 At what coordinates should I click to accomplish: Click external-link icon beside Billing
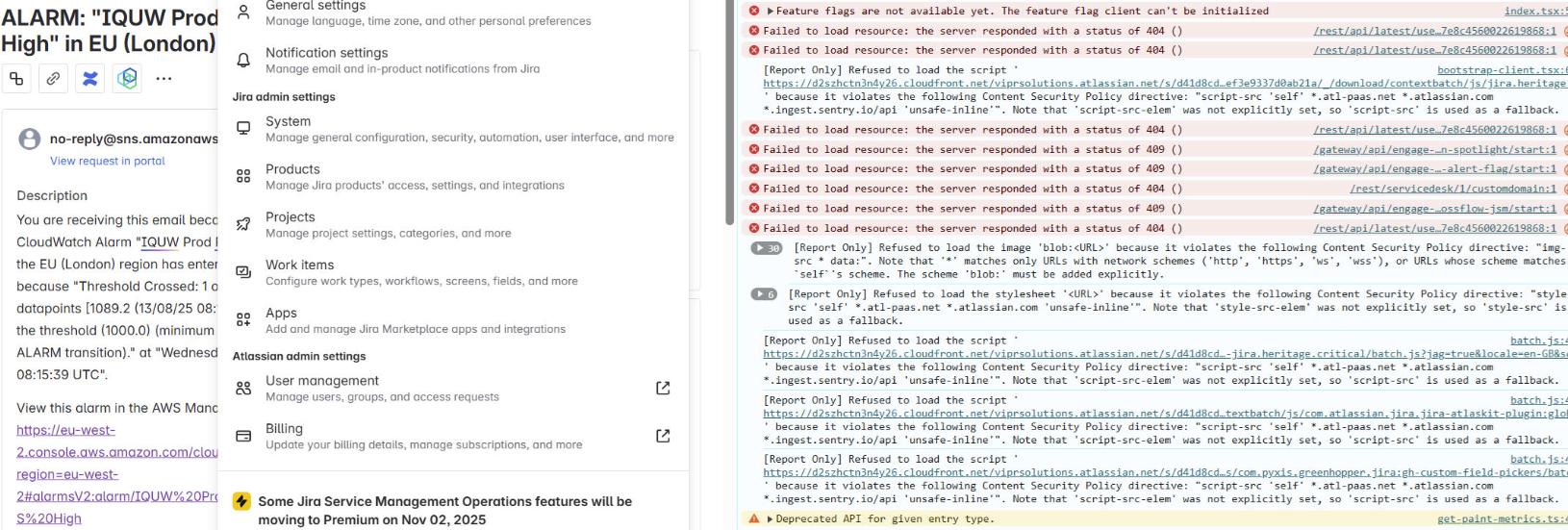pyautogui.click(x=663, y=436)
